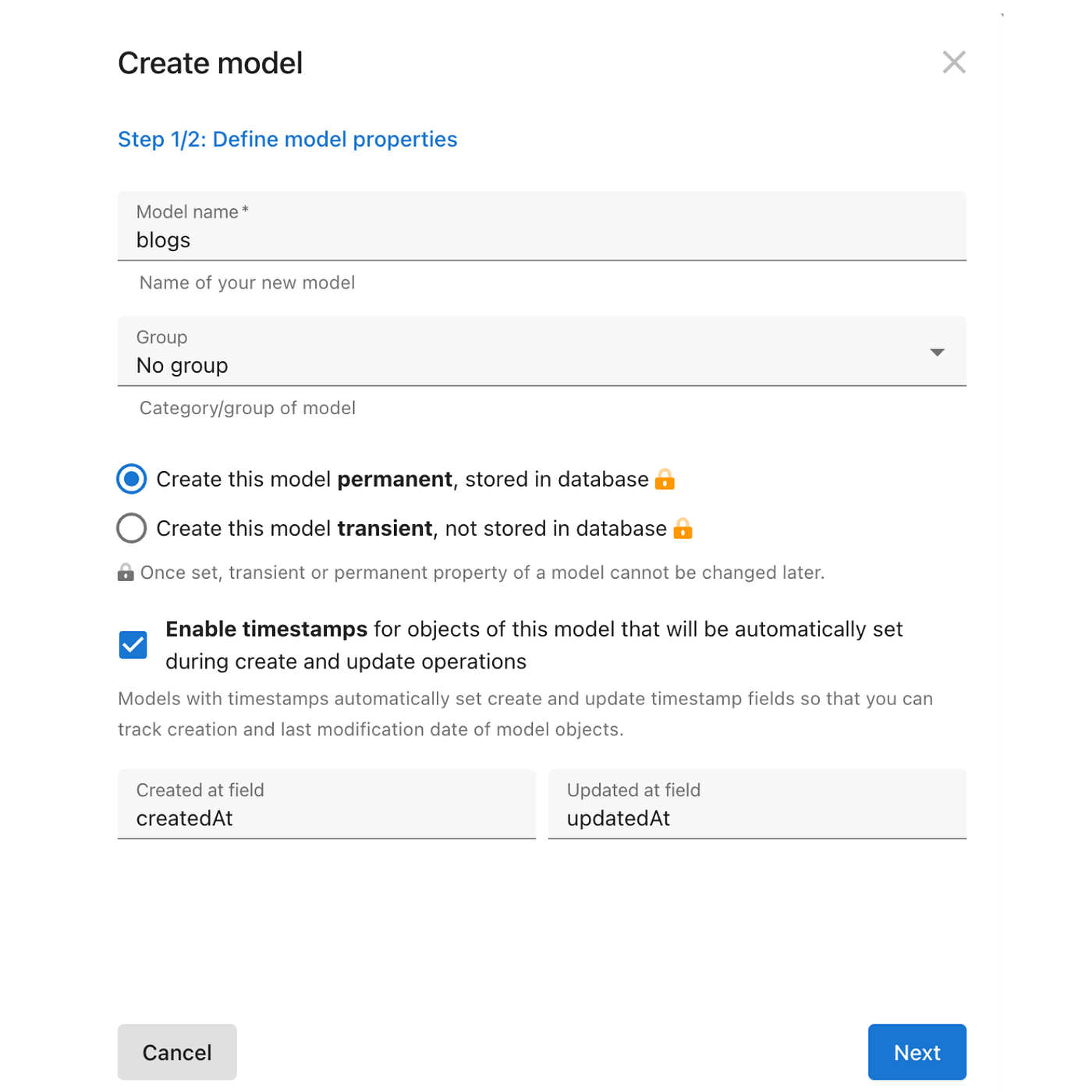Choose the transient model option
This screenshot has height=1092, width=1092.
click(x=131, y=528)
